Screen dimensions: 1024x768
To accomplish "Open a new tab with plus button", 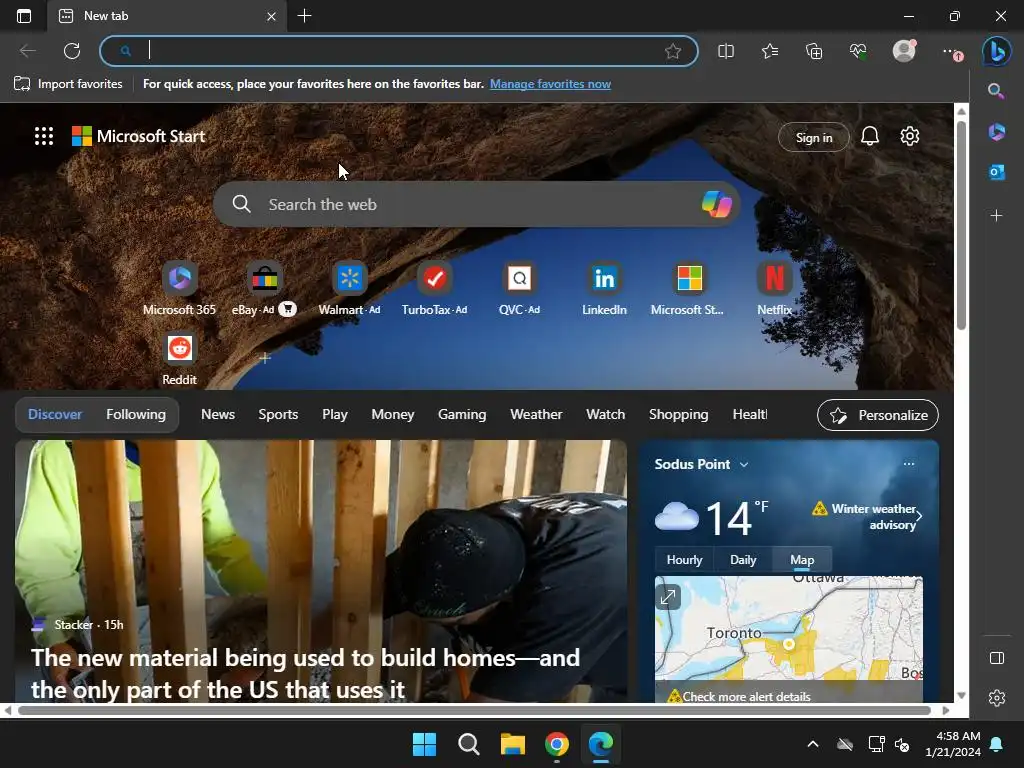I will coord(304,16).
